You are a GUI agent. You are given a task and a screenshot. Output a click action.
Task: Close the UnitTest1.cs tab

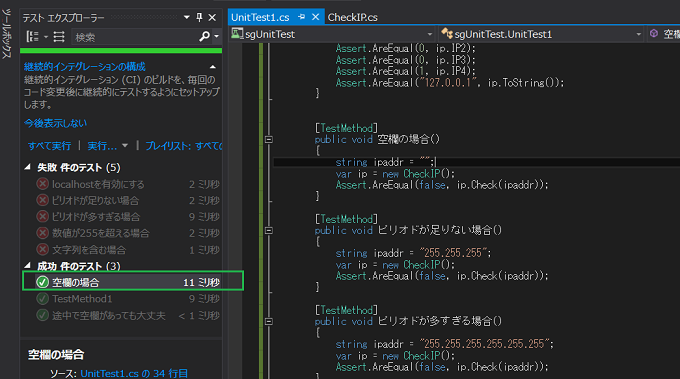click(316, 17)
